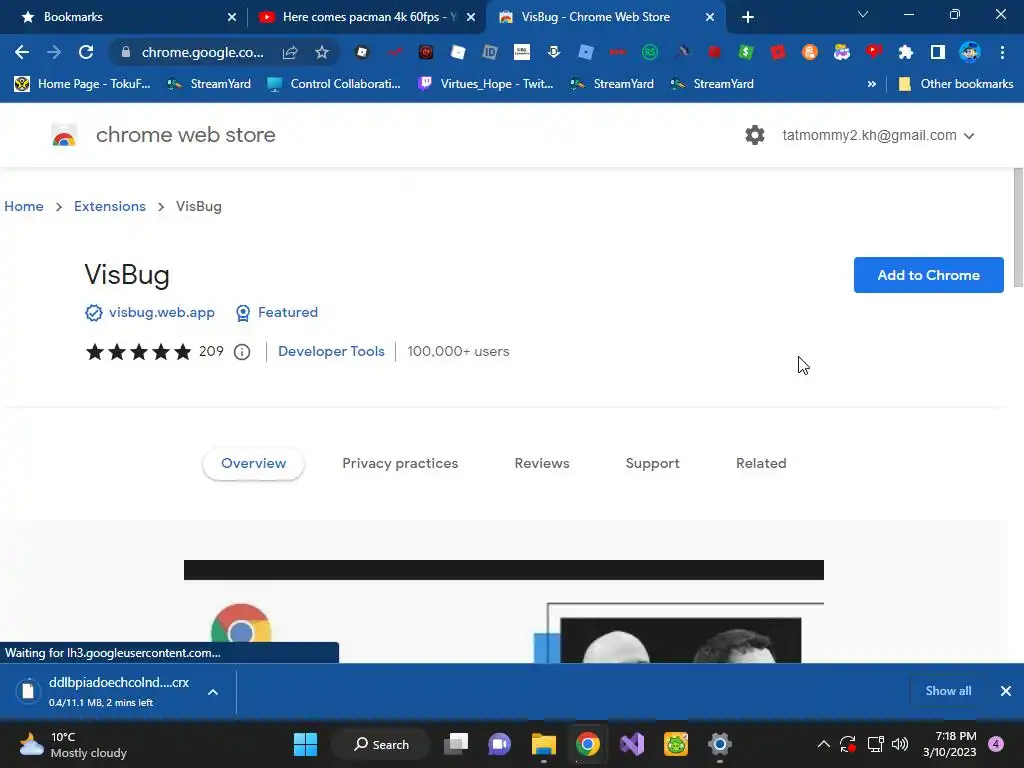1024x768 pixels.
Task: Click the five-star rating display
Action: tap(138, 352)
